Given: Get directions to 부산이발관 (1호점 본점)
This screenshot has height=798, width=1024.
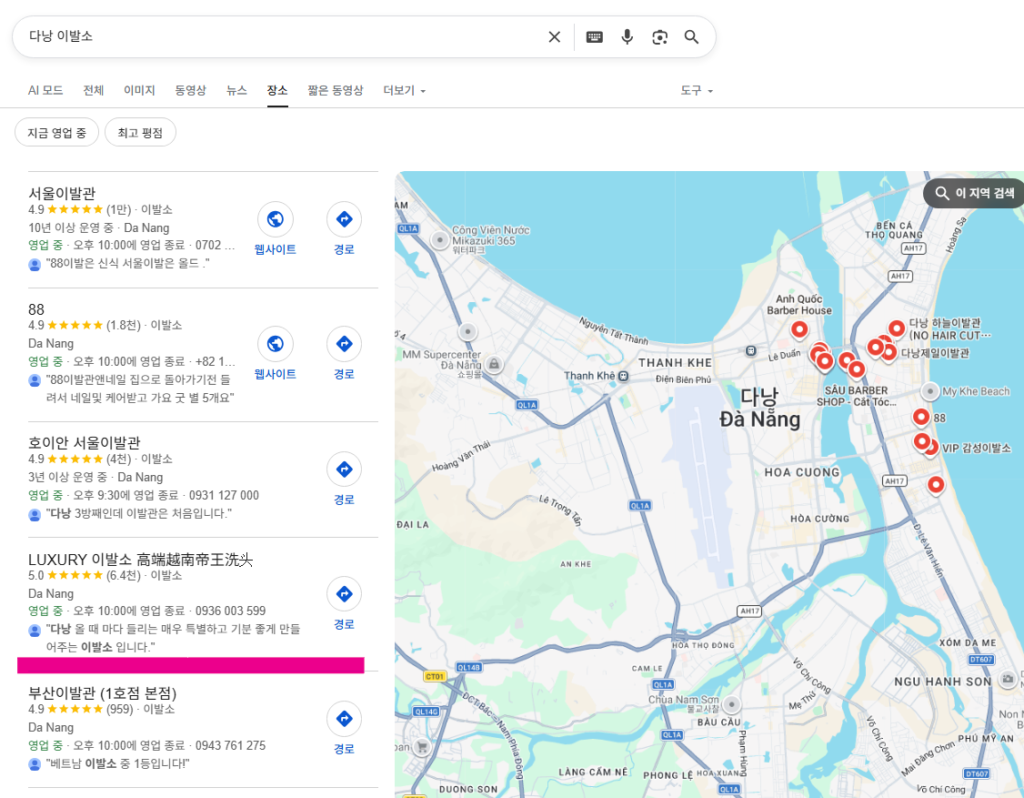Looking at the screenshot, I should (x=344, y=718).
